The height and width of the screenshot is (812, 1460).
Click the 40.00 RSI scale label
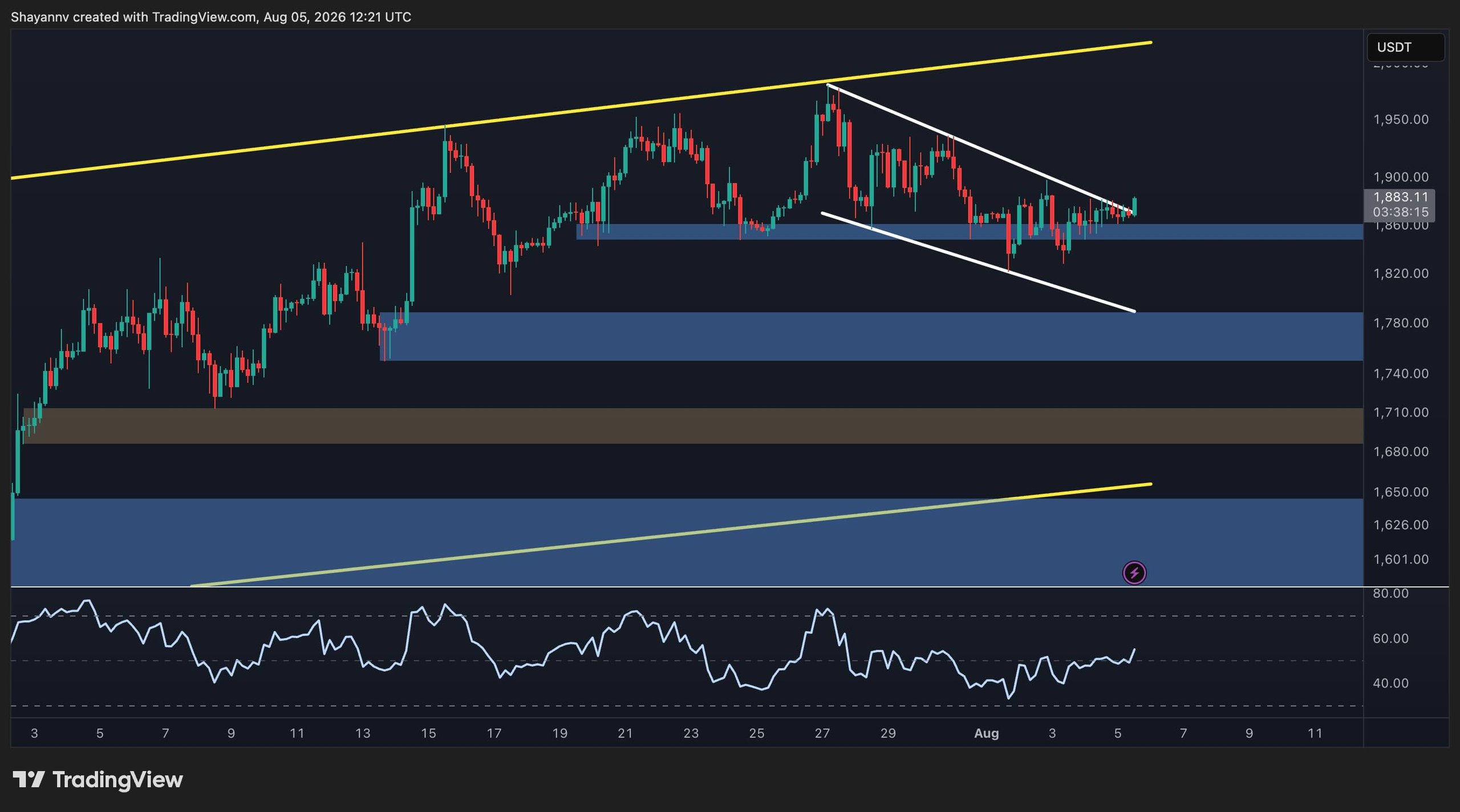click(1390, 683)
